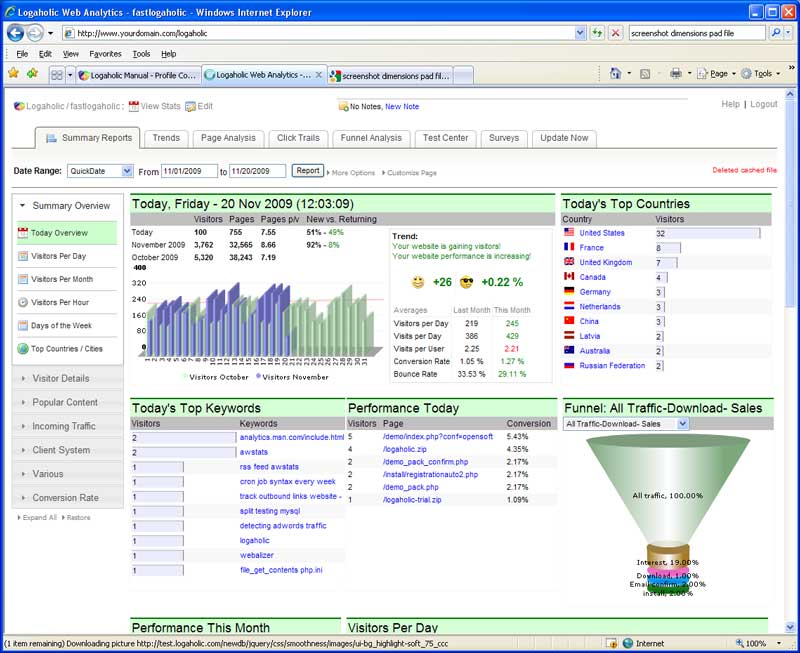
Task: Click the Print icon
Action: 676,73
